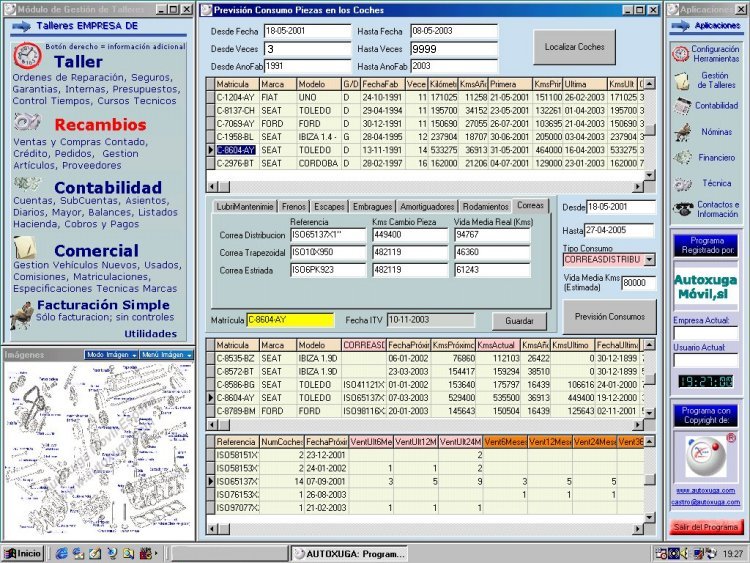Switch to the Amortiguadores tab
Viewport: 750px width, 563px height.
point(427,207)
